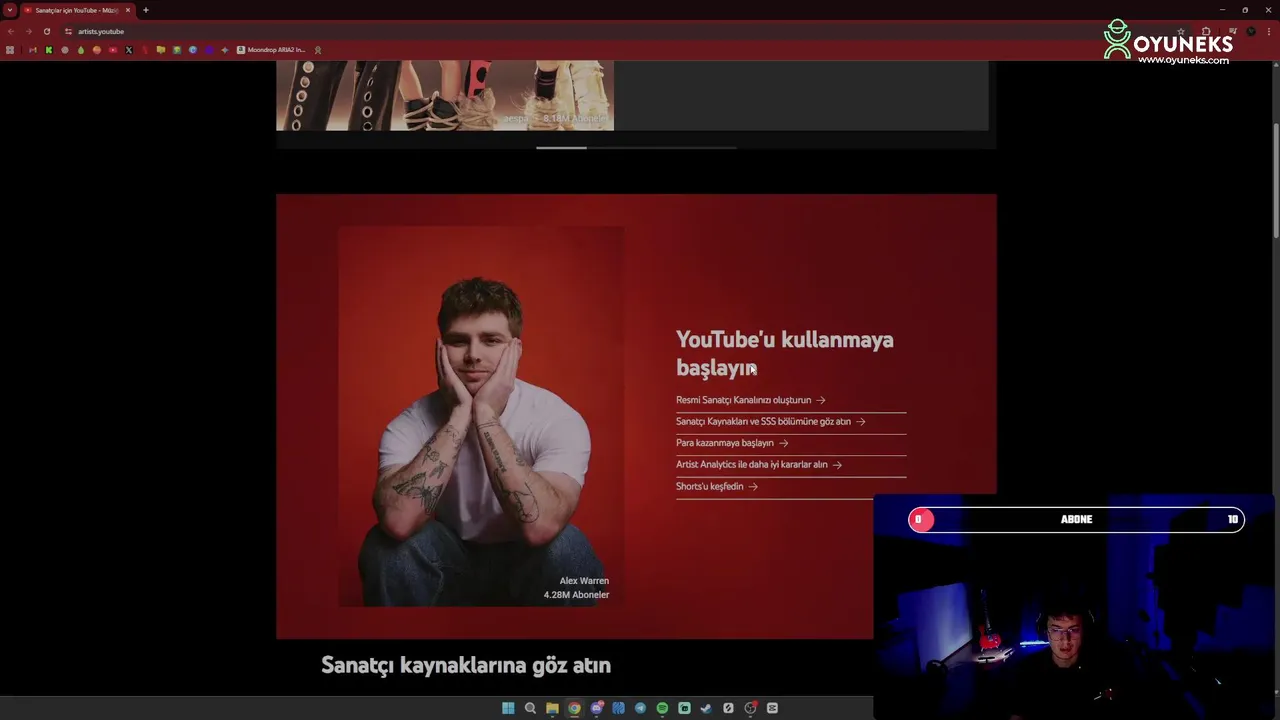Switch to the Sanatçılar için YouTube tab

coord(77,10)
